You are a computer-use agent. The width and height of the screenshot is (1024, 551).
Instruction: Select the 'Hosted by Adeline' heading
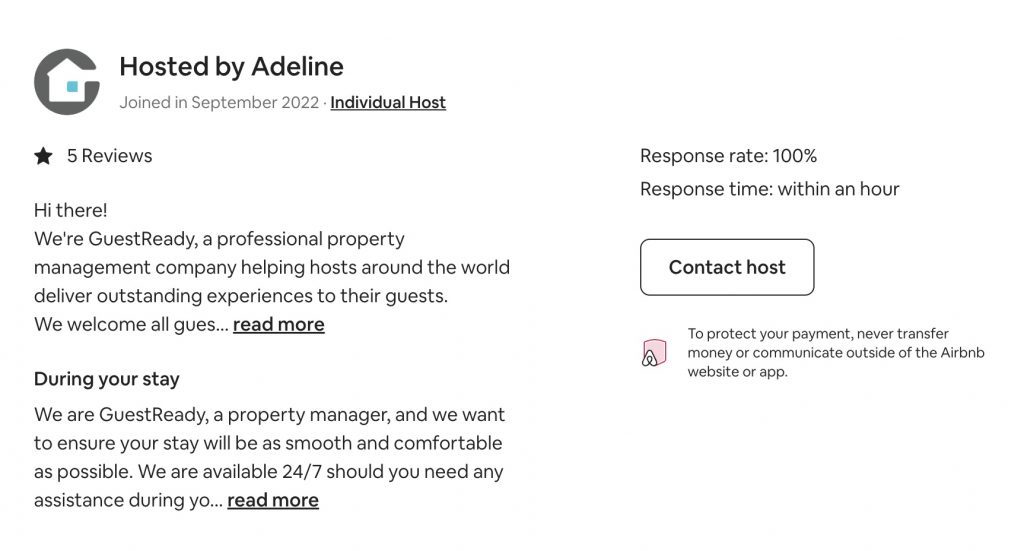click(x=231, y=67)
